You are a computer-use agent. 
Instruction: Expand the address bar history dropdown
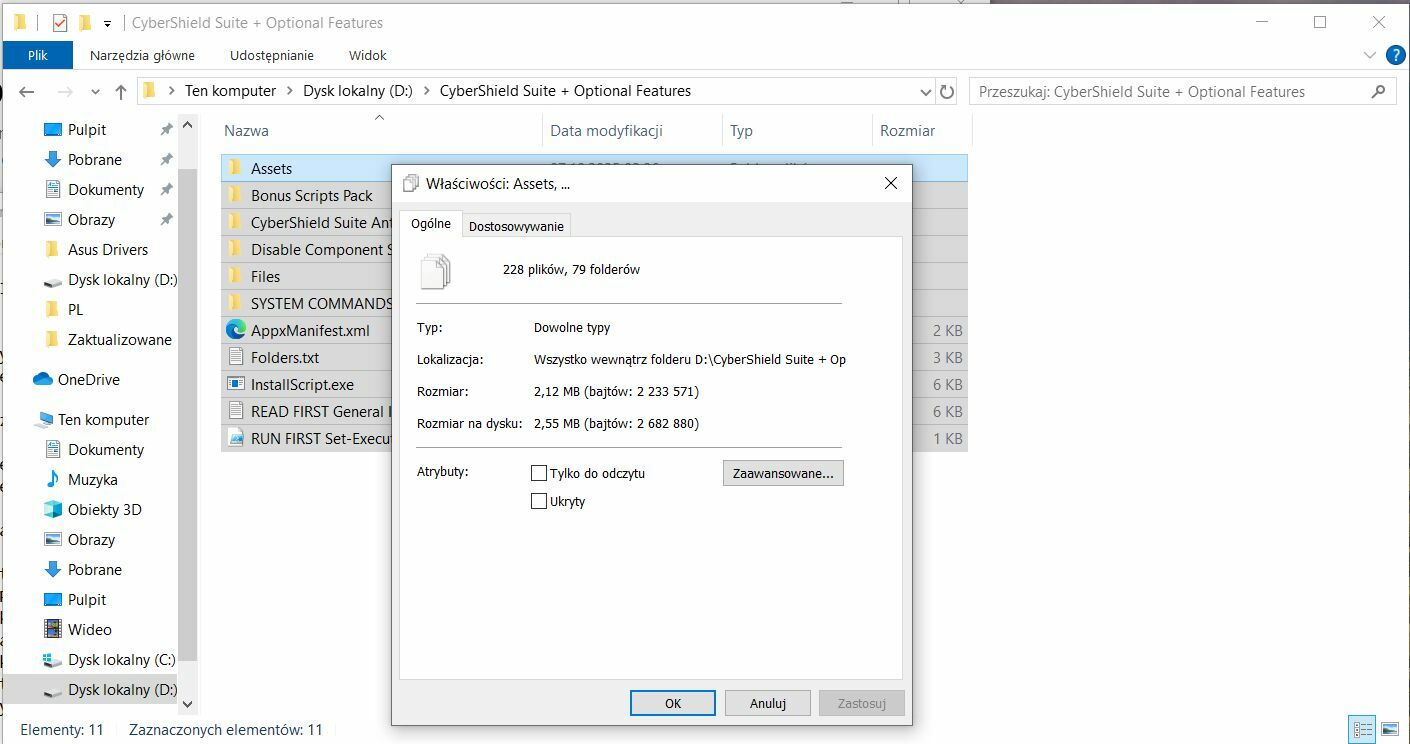[926, 91]
